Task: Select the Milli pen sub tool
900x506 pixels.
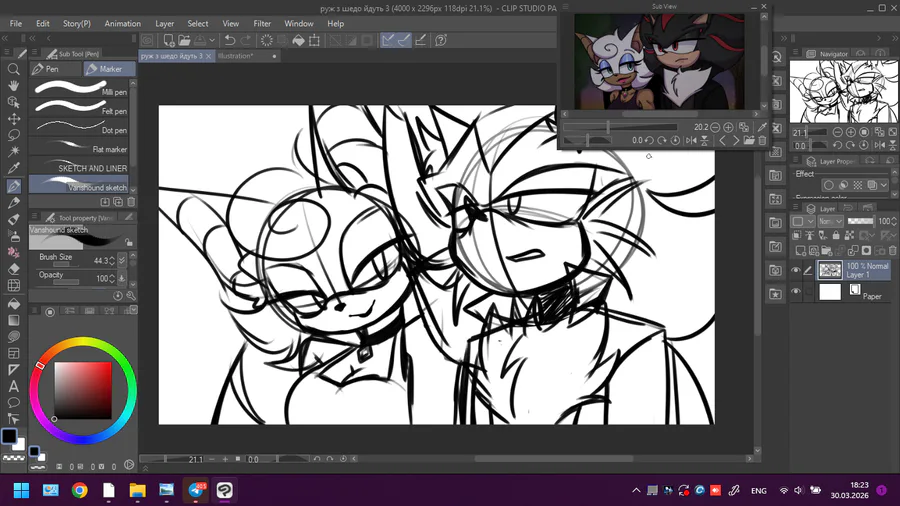Action: pos(79,88)
